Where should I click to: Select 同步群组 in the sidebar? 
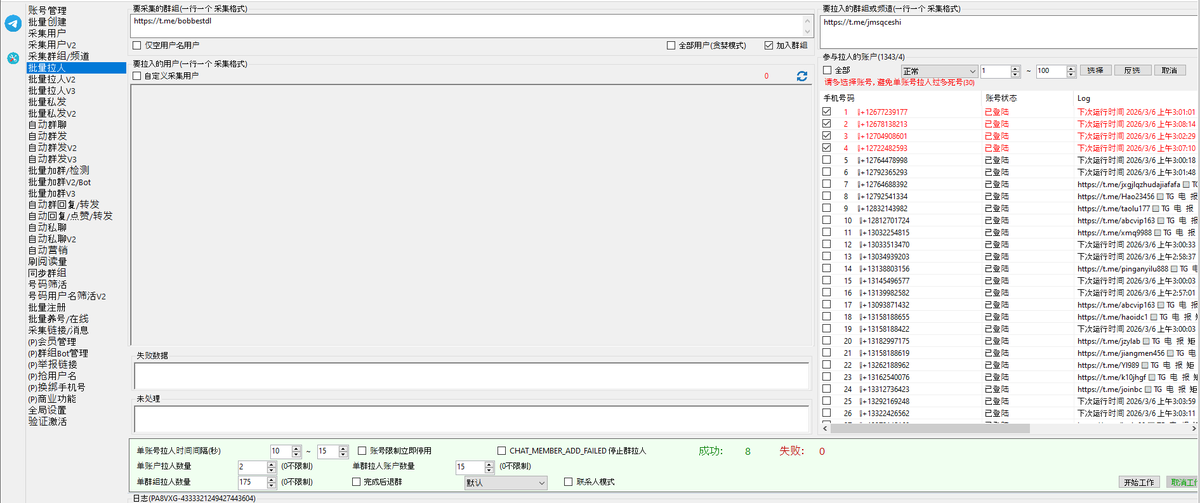[47, 273]
